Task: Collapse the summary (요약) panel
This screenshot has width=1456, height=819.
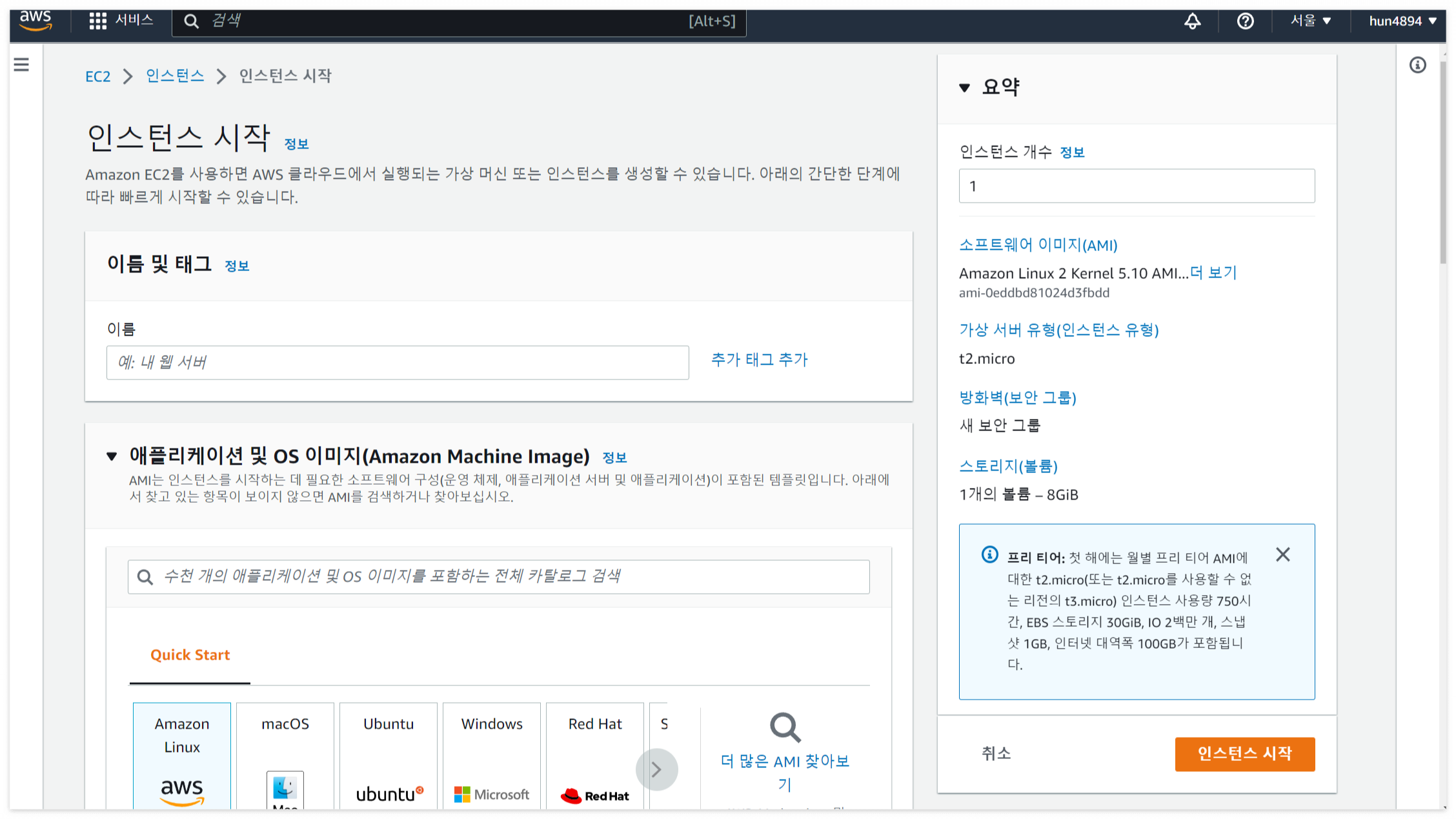Action: (964, 88)
